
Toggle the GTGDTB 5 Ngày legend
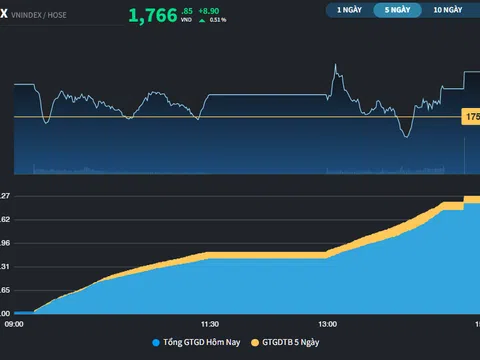pos(285,342)
